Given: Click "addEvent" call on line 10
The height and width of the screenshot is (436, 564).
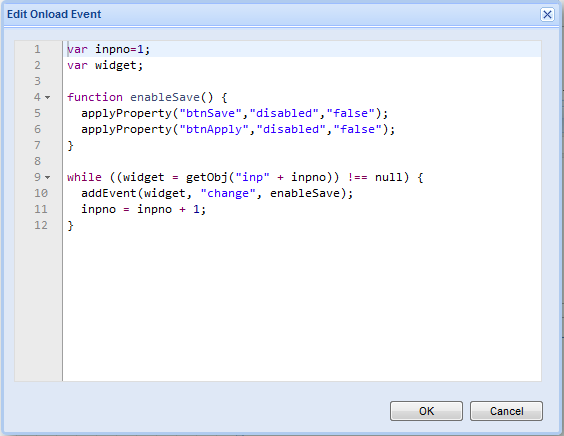Looking at the screenshot, I should click(x=109, y=194).
